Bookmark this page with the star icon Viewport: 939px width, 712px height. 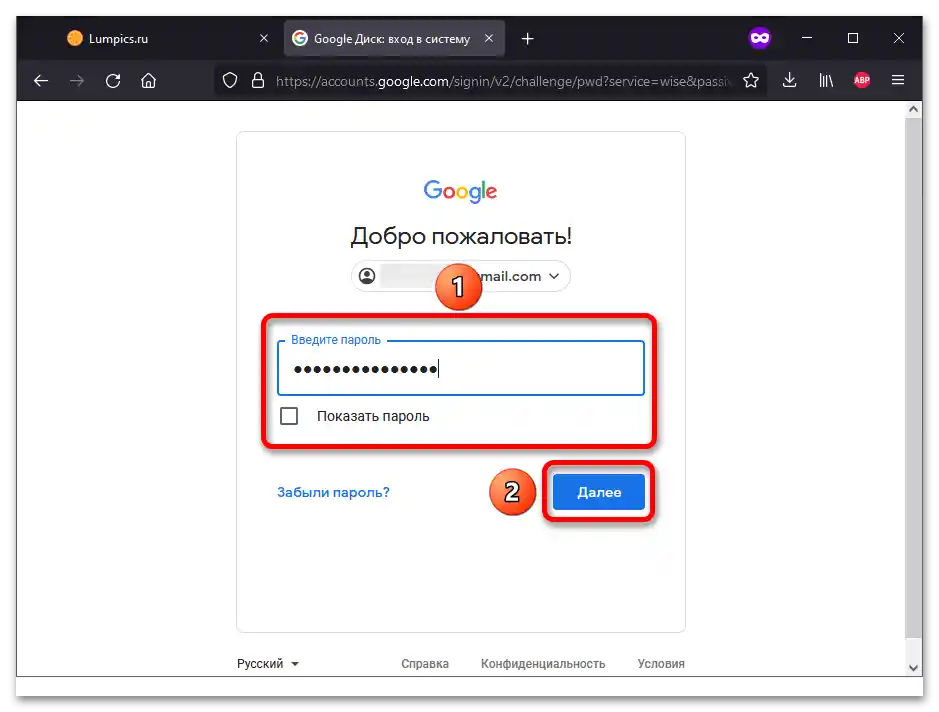click(751, 80)
